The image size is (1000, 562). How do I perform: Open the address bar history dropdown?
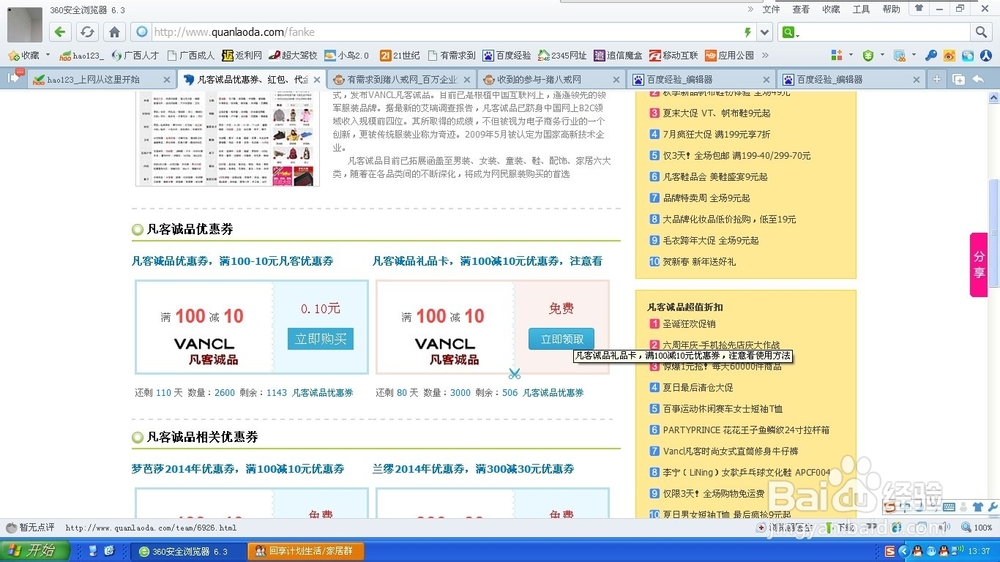point(764,32)
